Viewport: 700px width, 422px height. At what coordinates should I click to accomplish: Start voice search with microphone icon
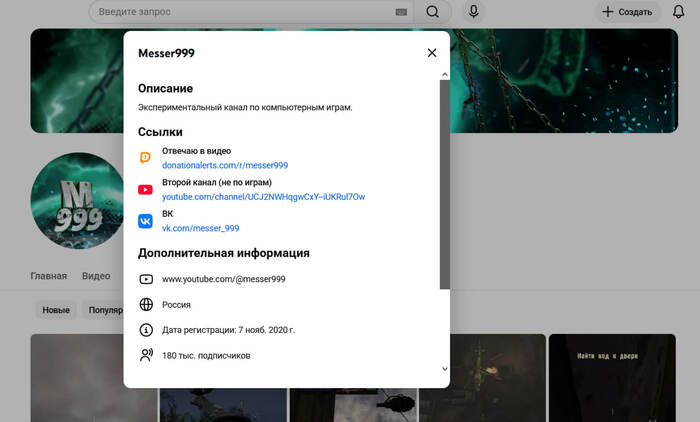474,12
